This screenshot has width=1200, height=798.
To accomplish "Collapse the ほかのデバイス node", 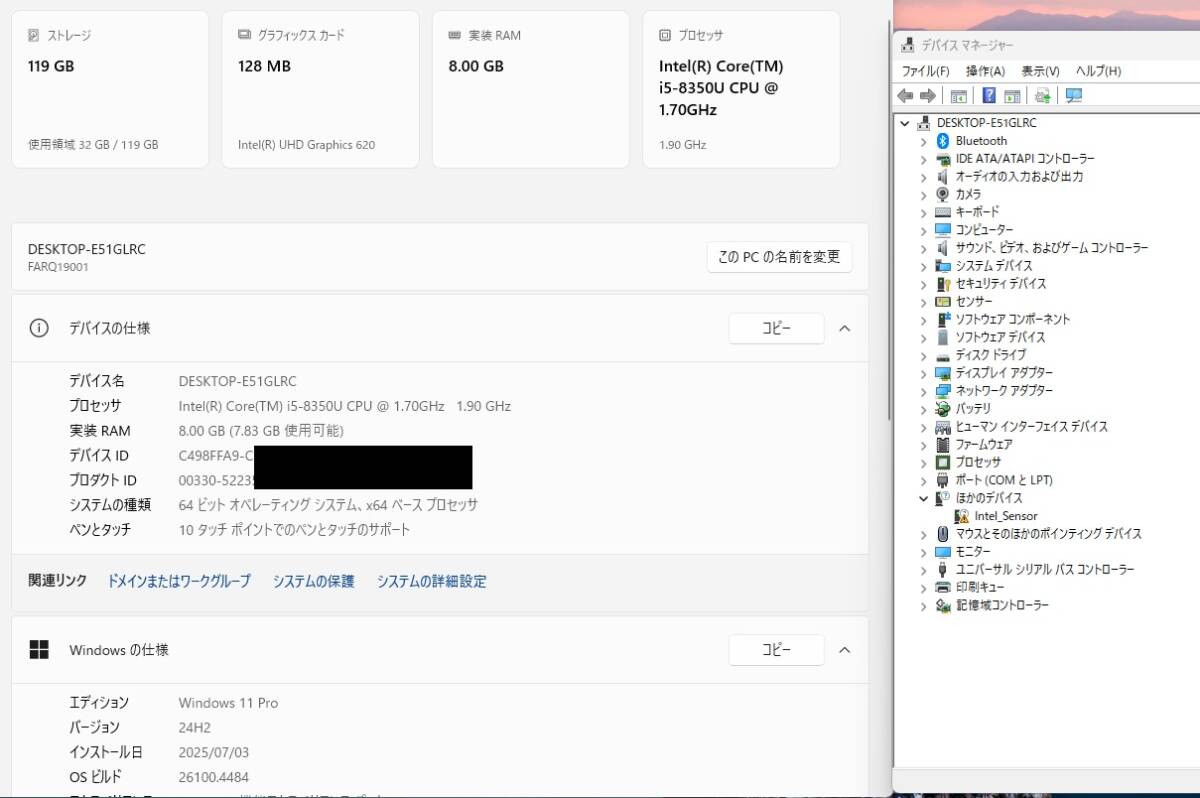I will click(x=924, y=498).
